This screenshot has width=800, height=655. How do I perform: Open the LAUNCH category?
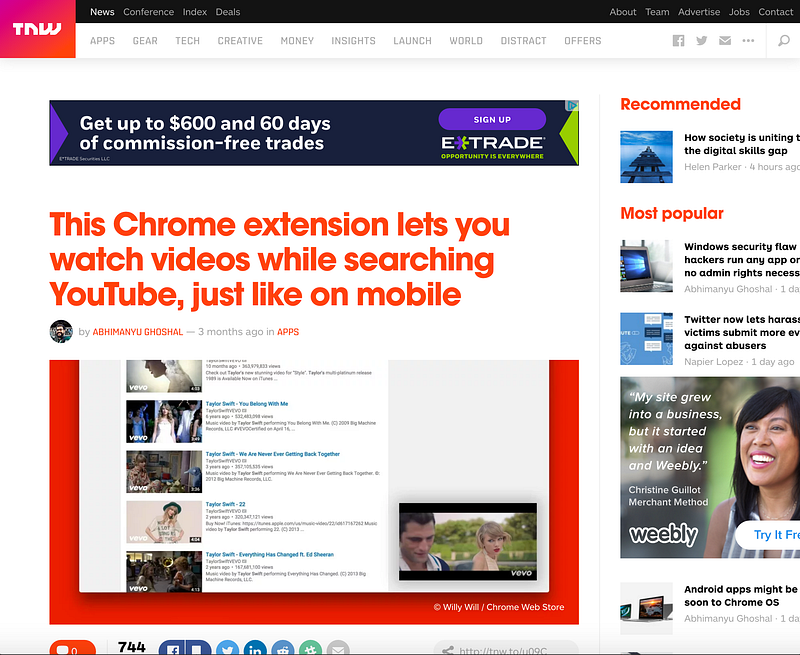(412, 41)
